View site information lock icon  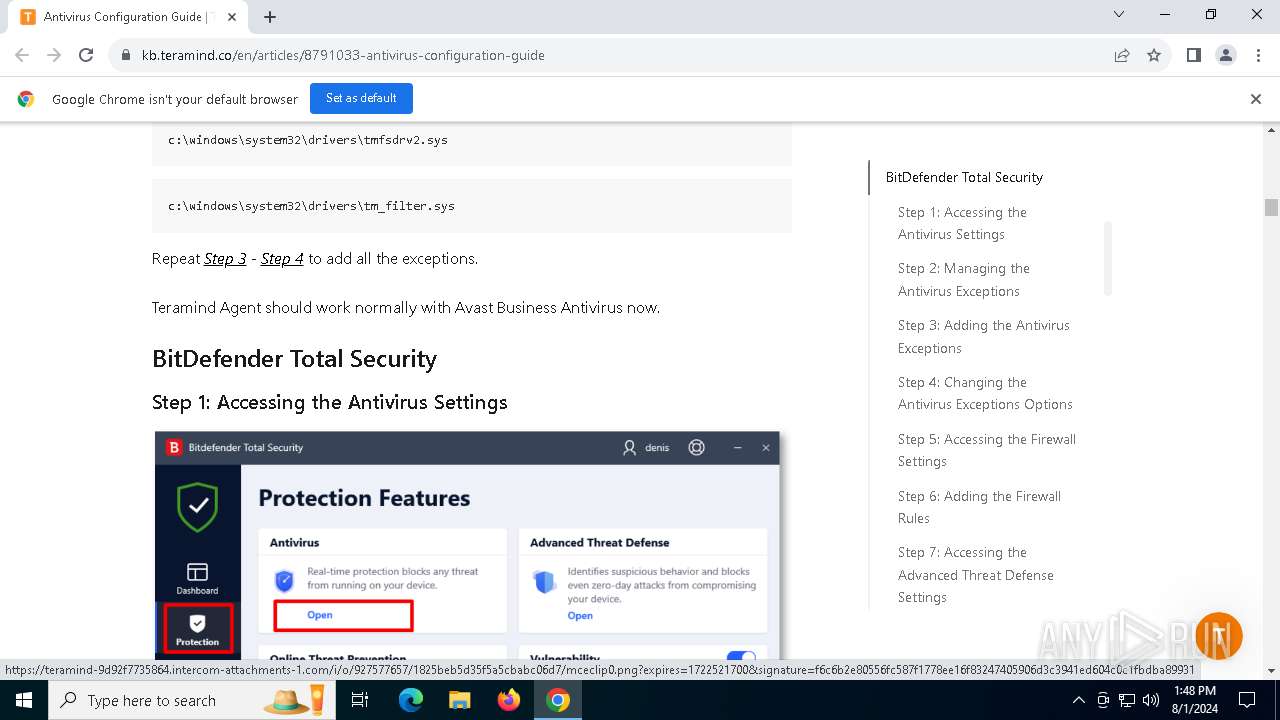126,55
